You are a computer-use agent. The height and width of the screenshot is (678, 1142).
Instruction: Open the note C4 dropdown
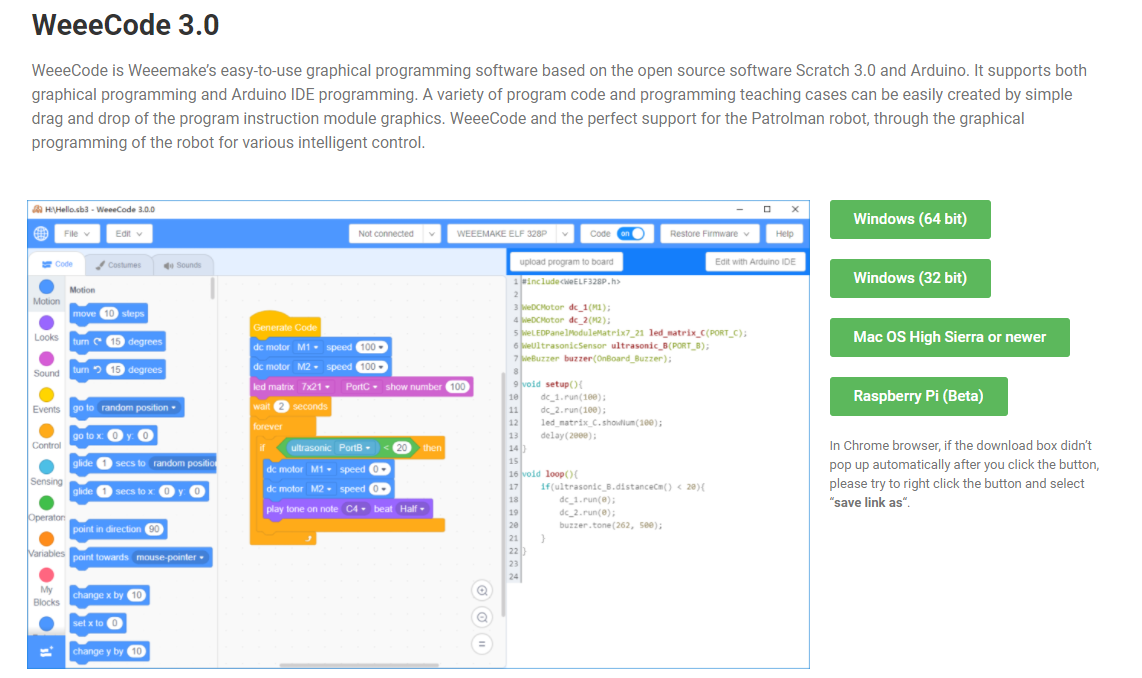click(x=355, y=508)
